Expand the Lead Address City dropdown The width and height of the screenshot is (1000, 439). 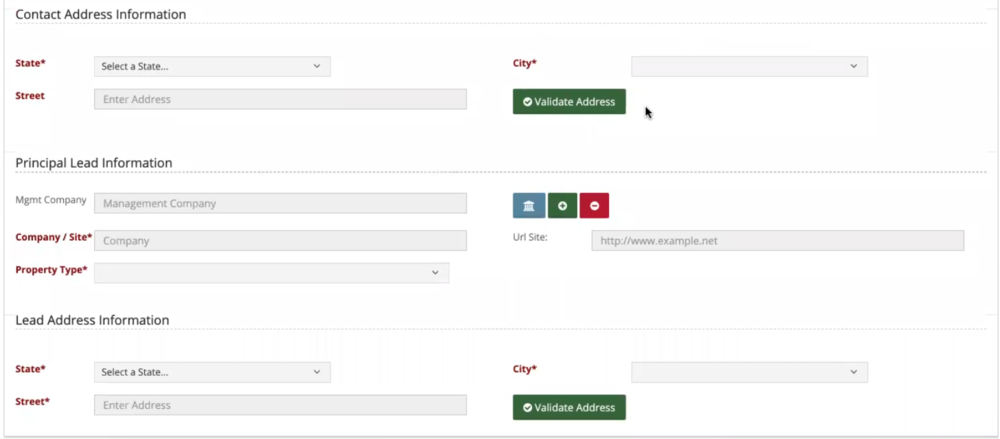(x=749, y=372)
